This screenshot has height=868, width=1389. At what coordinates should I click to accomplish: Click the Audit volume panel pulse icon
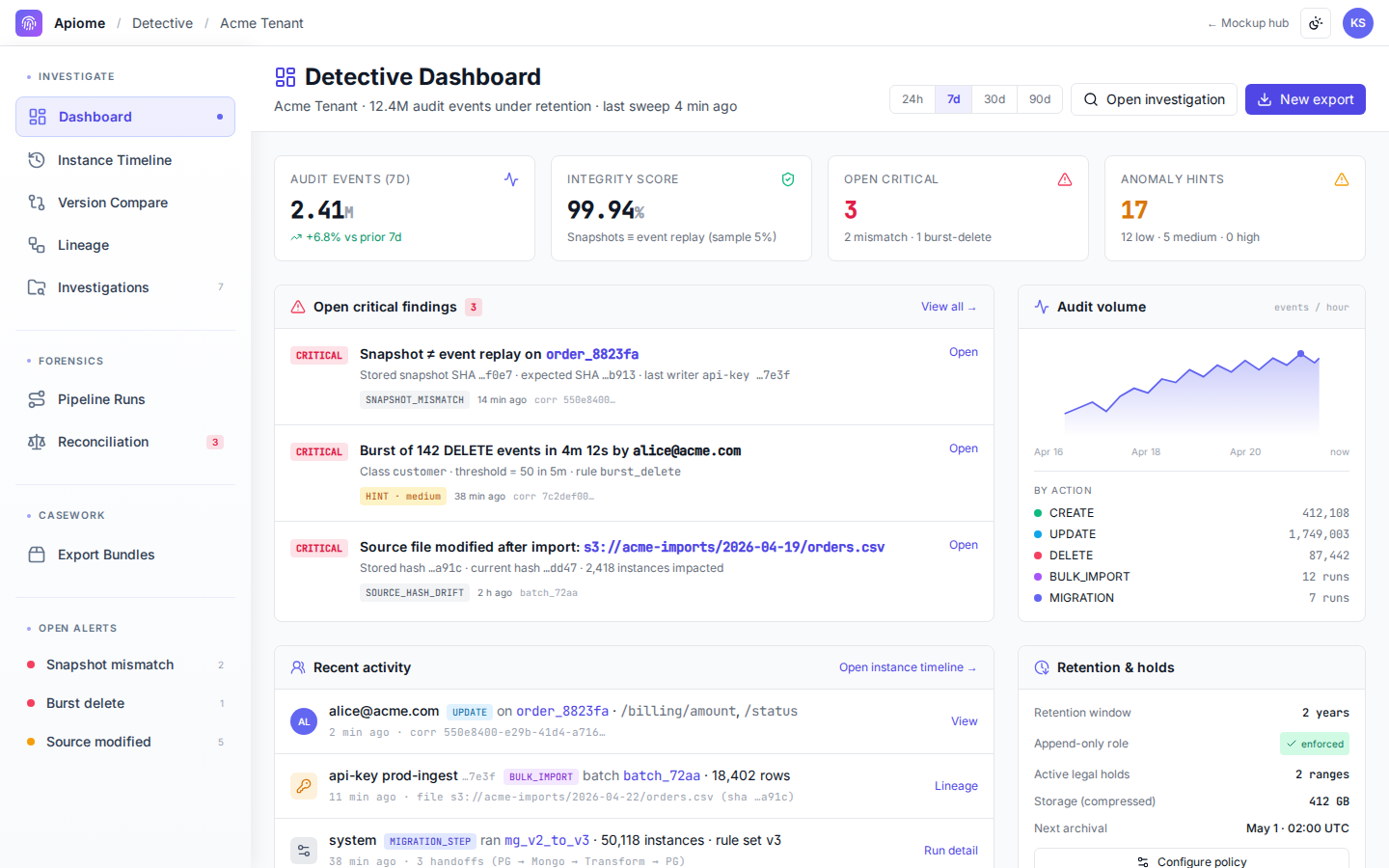tap(1042, 307)
